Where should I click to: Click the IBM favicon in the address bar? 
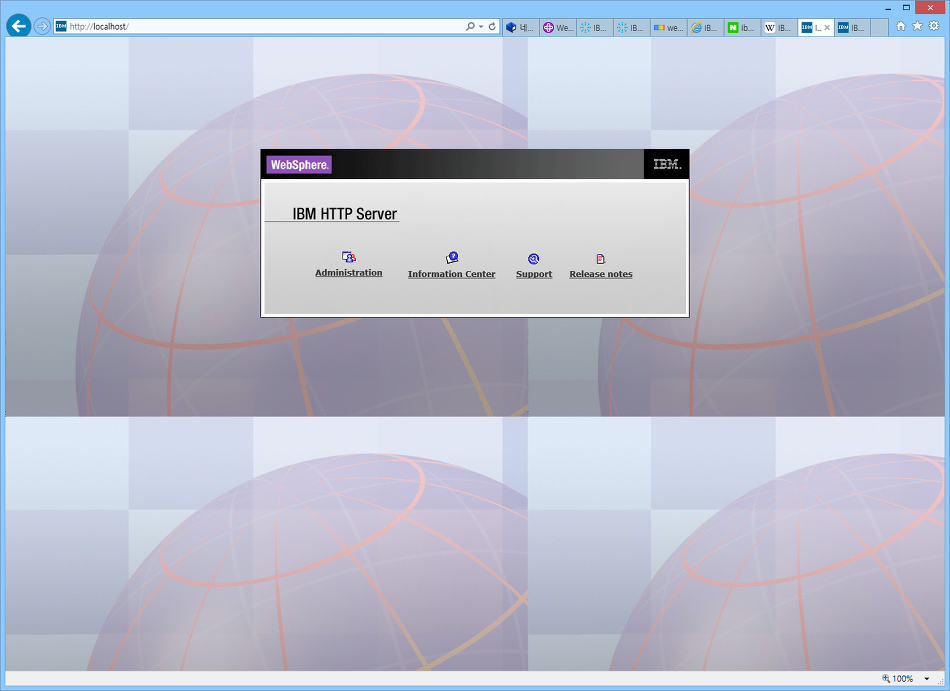61,27
